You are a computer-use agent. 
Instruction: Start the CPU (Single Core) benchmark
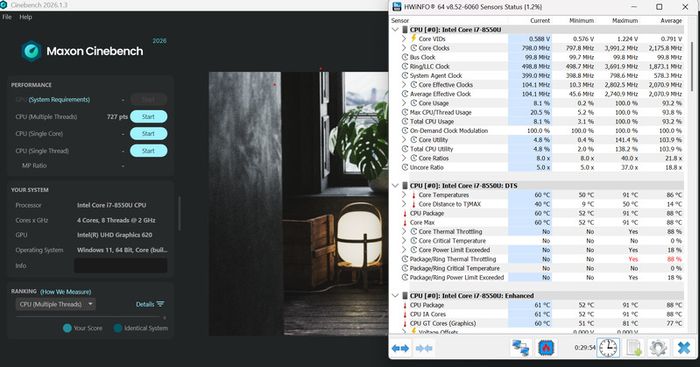point(149,134)
